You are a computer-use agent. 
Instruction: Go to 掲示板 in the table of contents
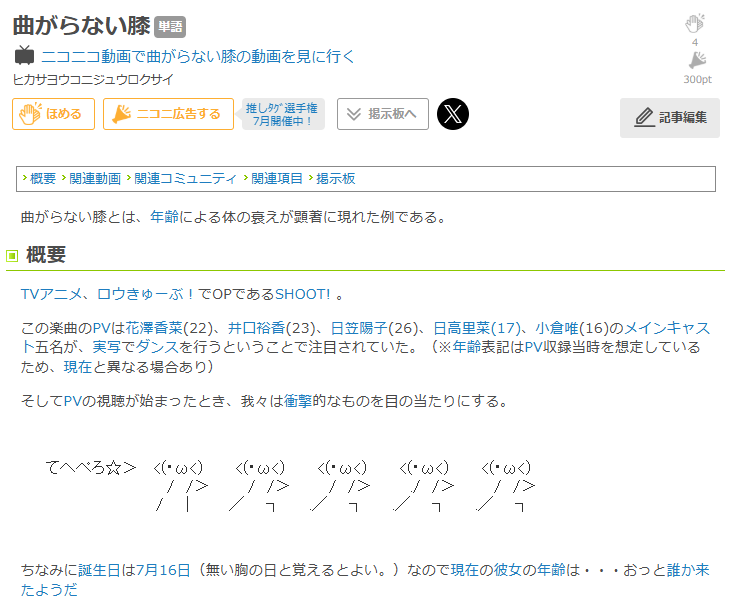(x=335, y=178)
